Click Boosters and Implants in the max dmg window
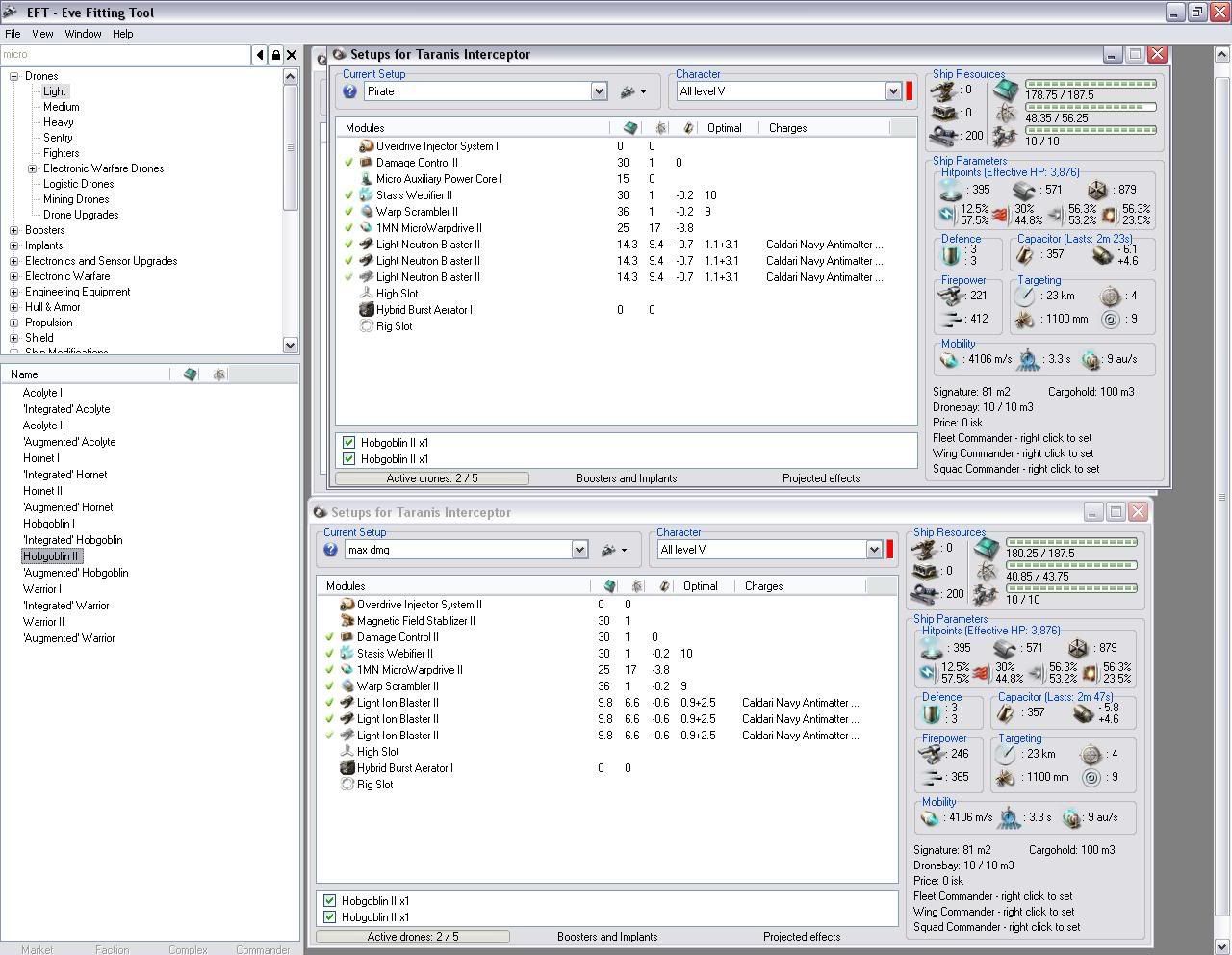This screenshot has width=1232, height=955. tap(607, 937)
